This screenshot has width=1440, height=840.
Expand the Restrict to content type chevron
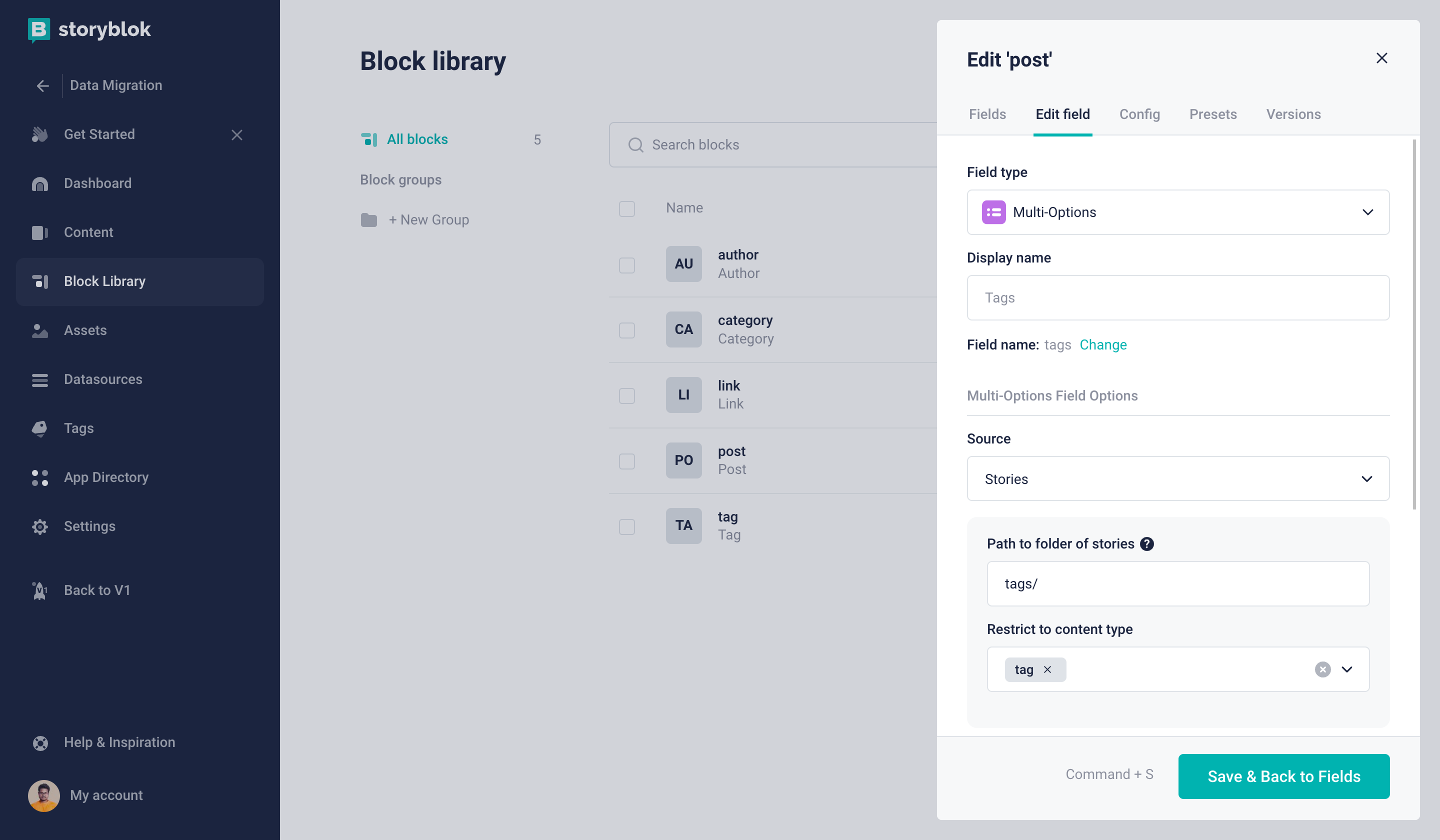coord(1347,669)
